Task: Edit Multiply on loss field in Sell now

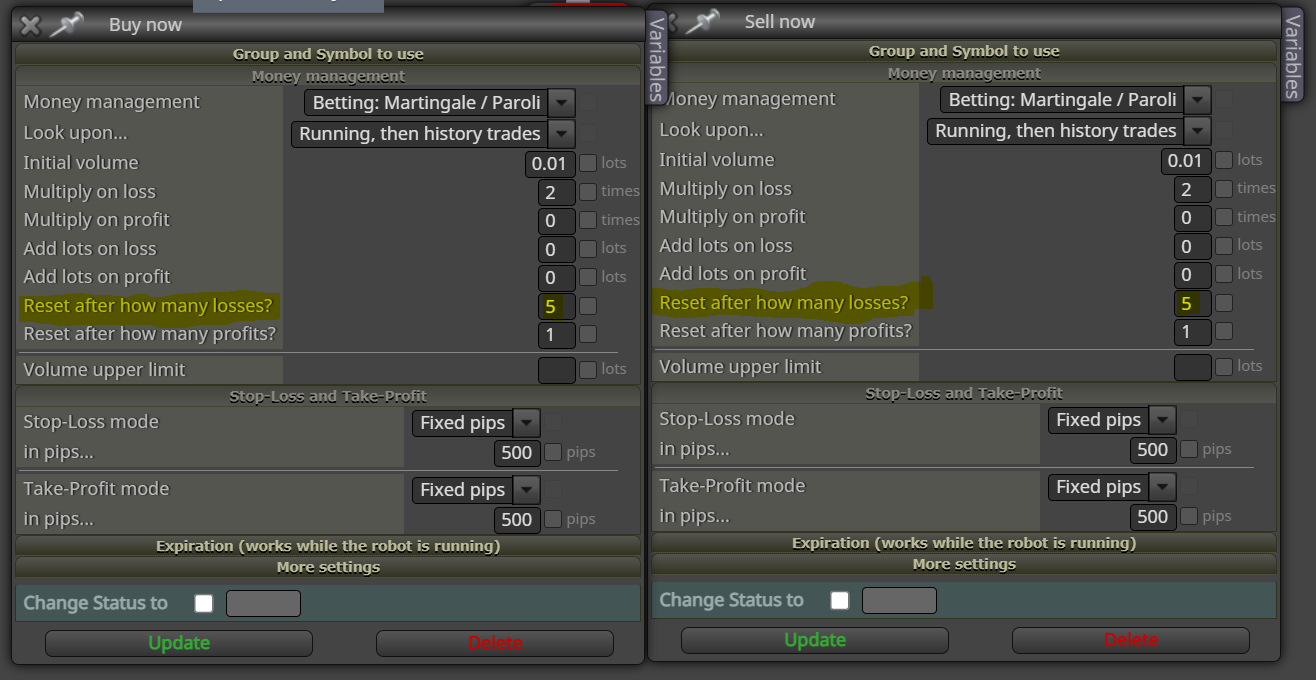Action: 1193,189
